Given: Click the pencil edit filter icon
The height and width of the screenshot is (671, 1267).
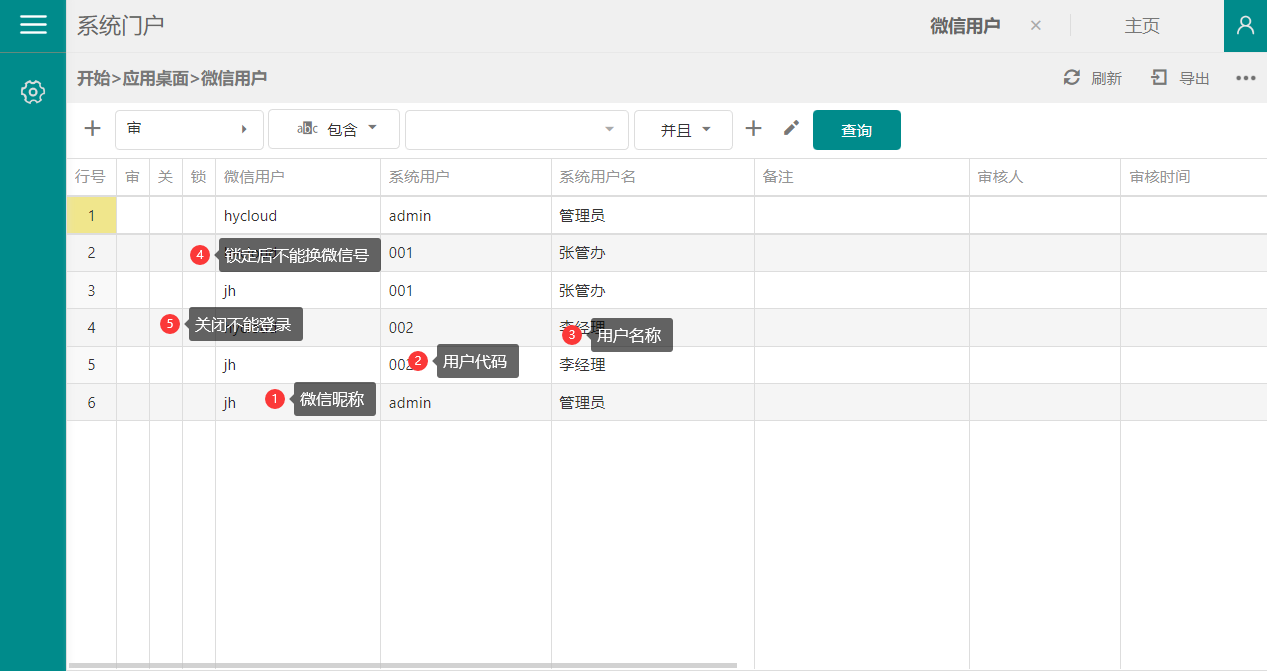Looking at the screenshot, I should [791, 128].
